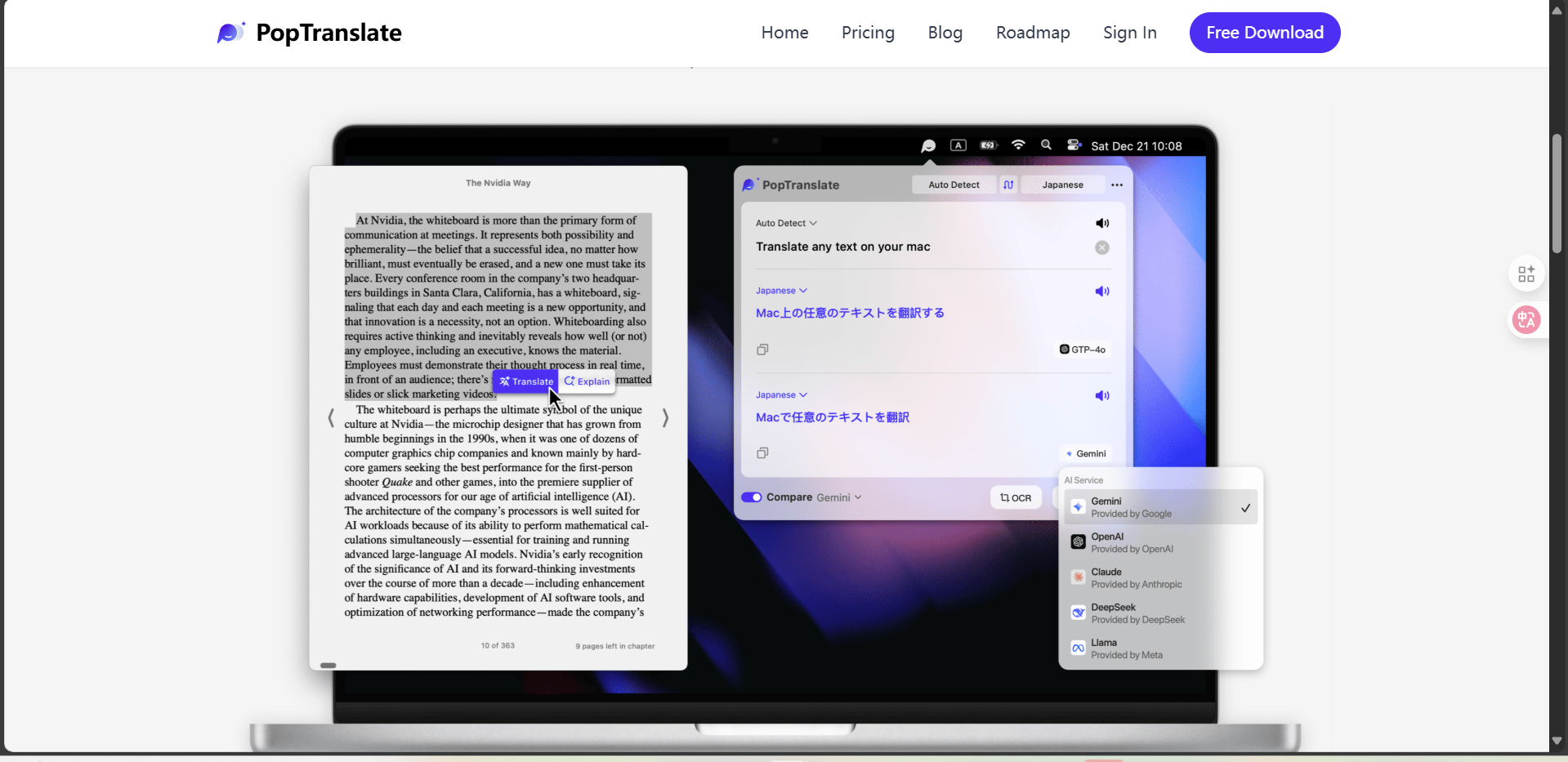
Task: Click the Japanese target language button
Action: click(x=1062, y=185)
